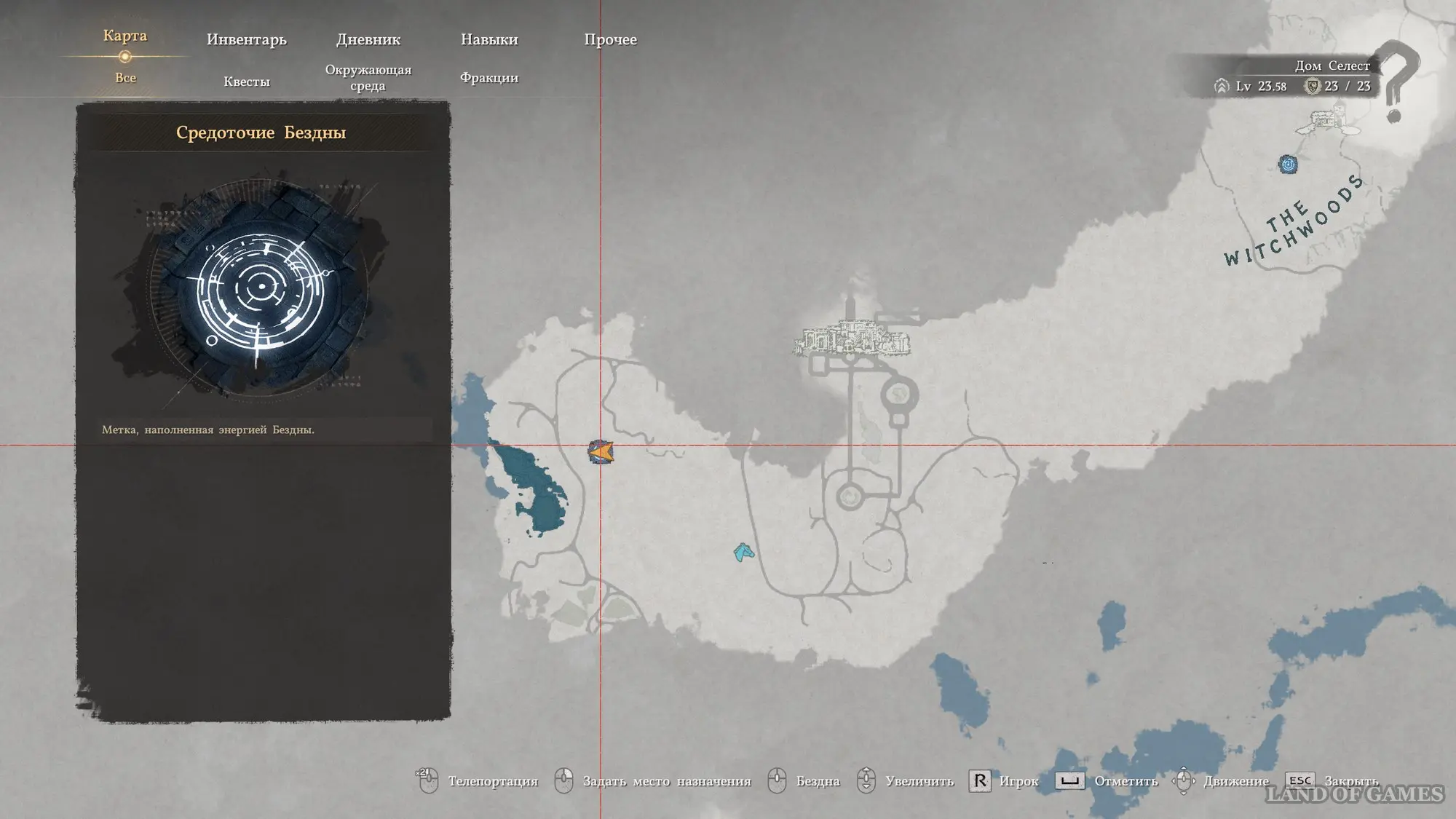1456x819 pixels.
Task: Switch to the Дневник tab
Action: pos(368,39)
